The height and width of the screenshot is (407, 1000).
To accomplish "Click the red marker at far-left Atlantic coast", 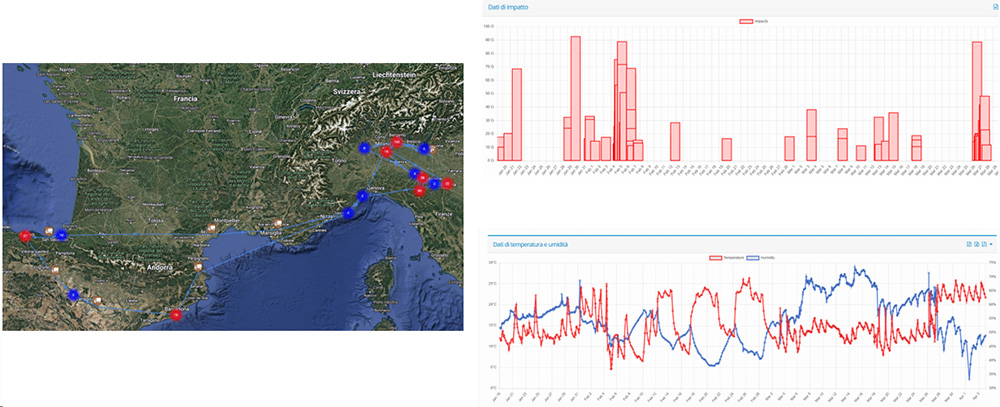I will point(24,236).
